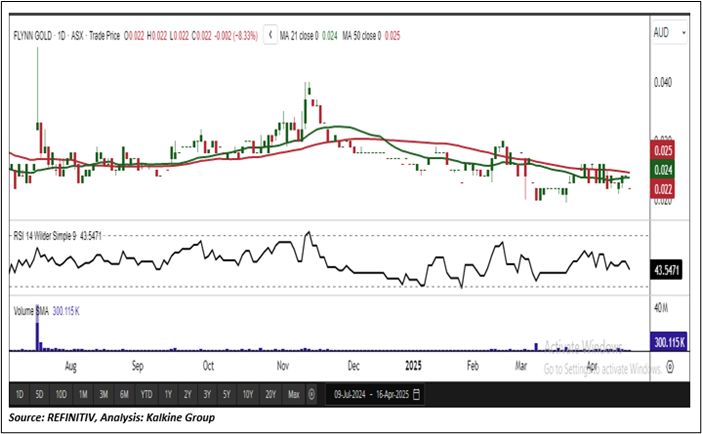Click the red 0.025 MA 50 price label

coord(665,151)
